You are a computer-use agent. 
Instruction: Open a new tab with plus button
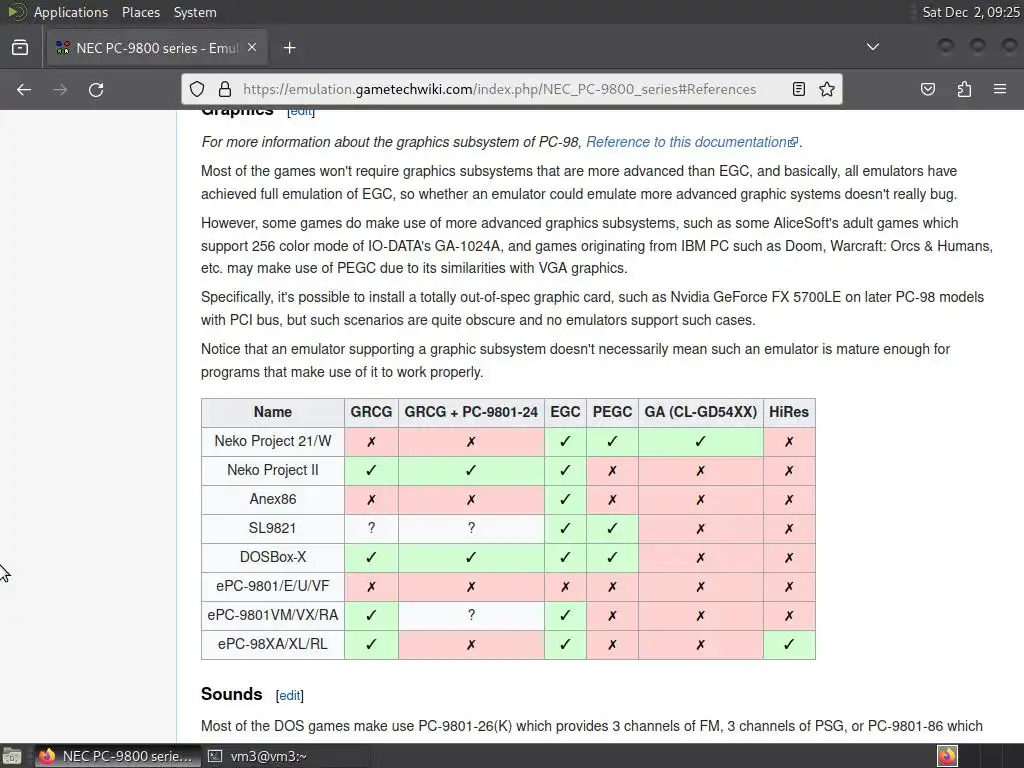tap(289, 48)
